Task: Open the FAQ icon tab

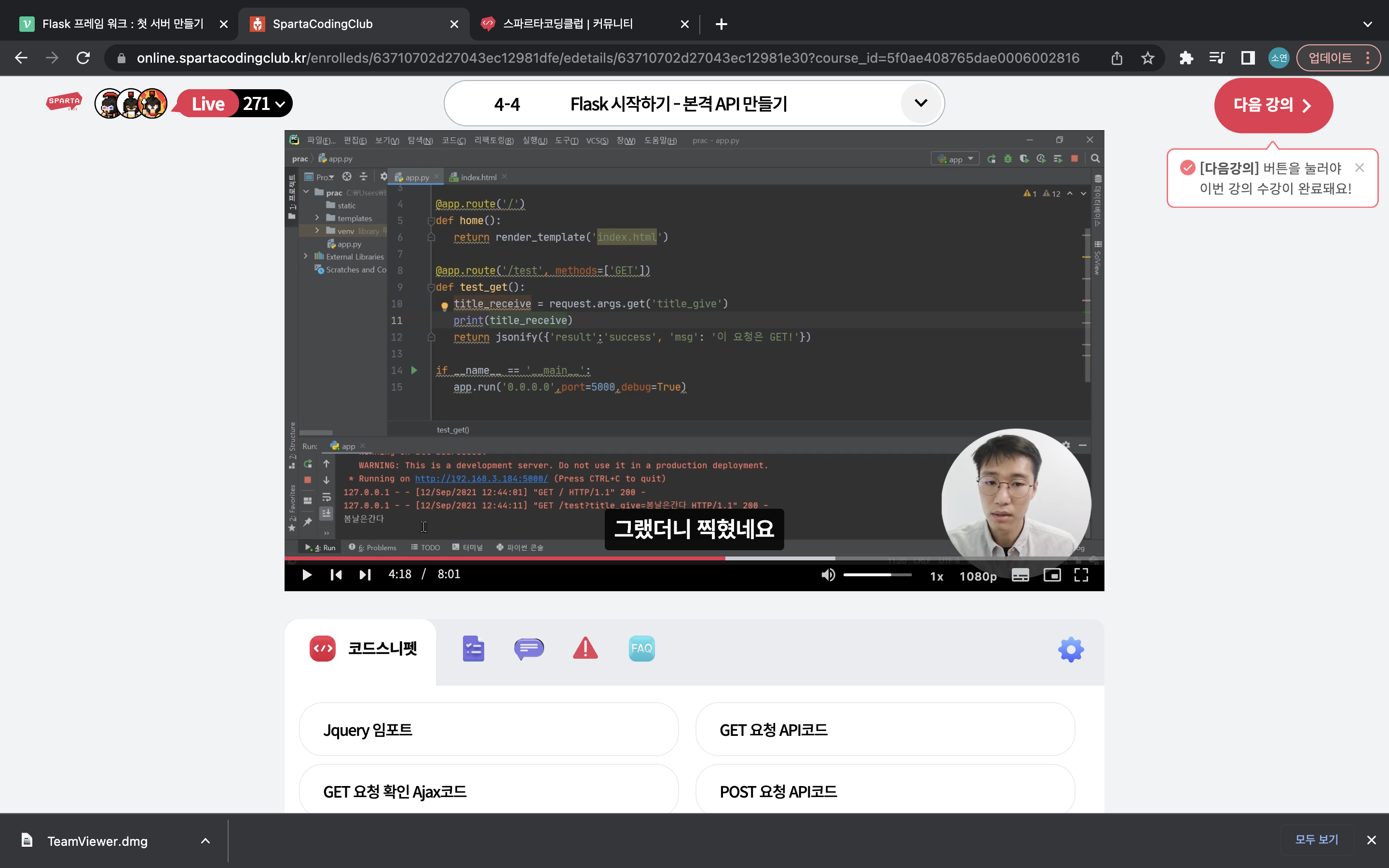Action: 642,649
